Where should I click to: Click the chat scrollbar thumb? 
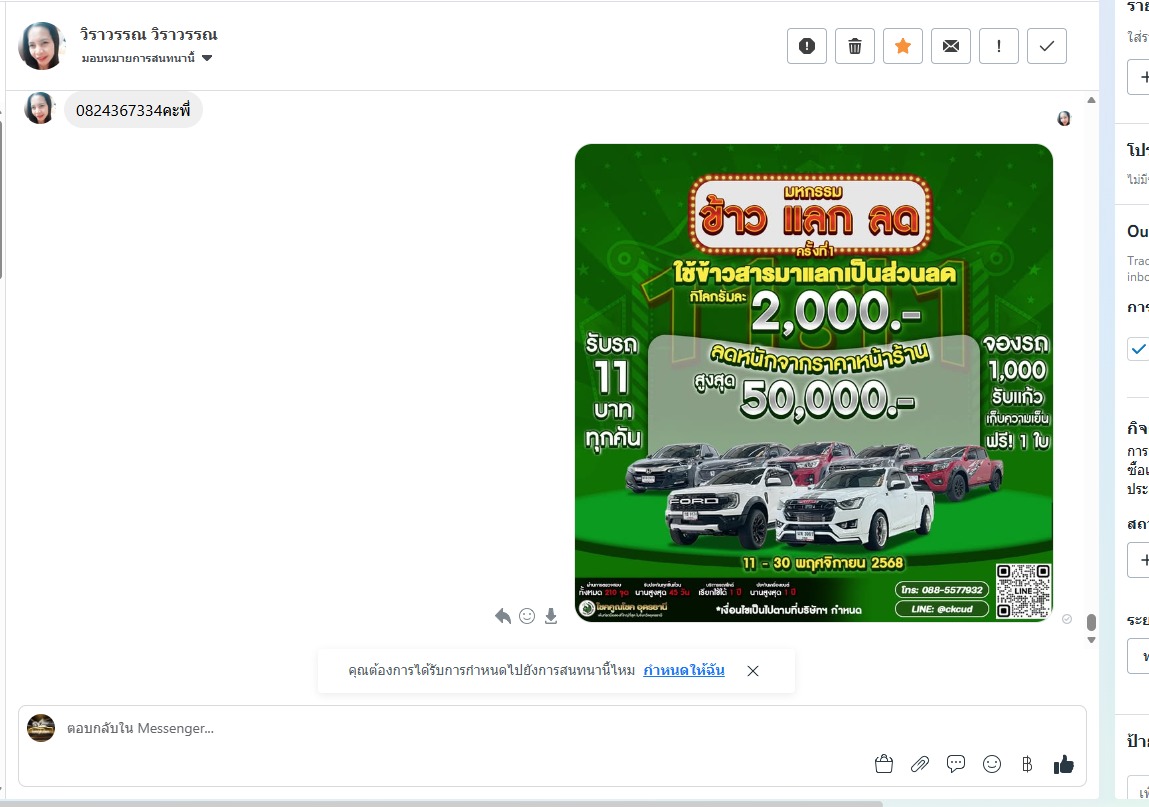coord(1091,622)
